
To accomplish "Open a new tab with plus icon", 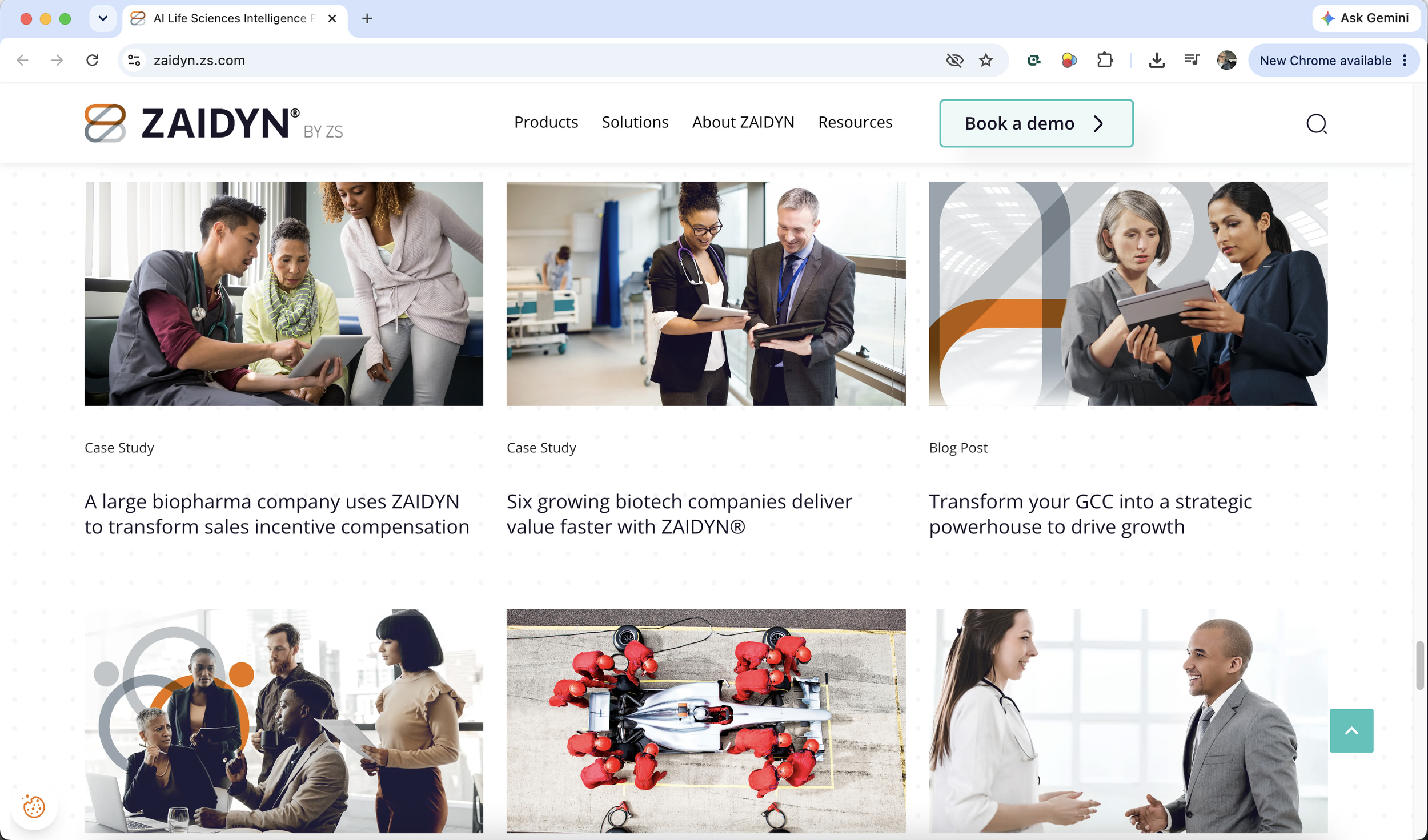I will [x=367, y=18].
